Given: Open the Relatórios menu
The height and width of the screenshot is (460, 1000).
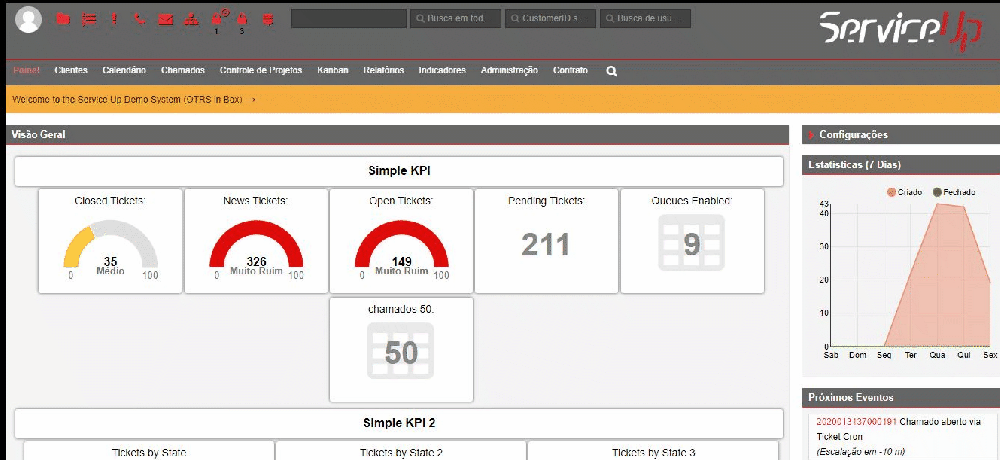Looking at the screenshot, I should click(383, 71).
